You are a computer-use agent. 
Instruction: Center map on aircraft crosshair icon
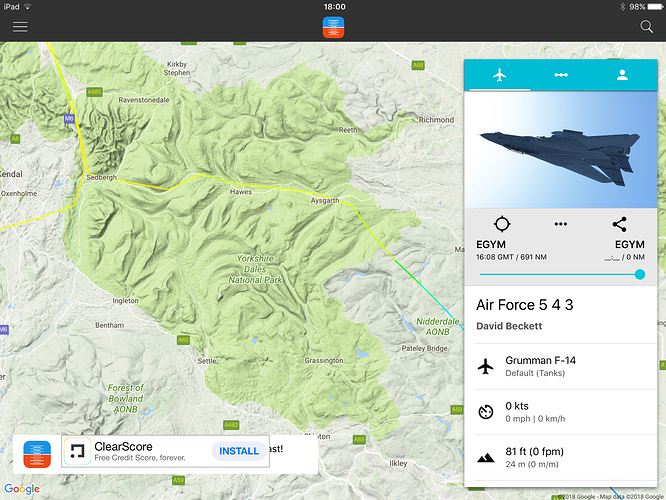coord(502,224)
